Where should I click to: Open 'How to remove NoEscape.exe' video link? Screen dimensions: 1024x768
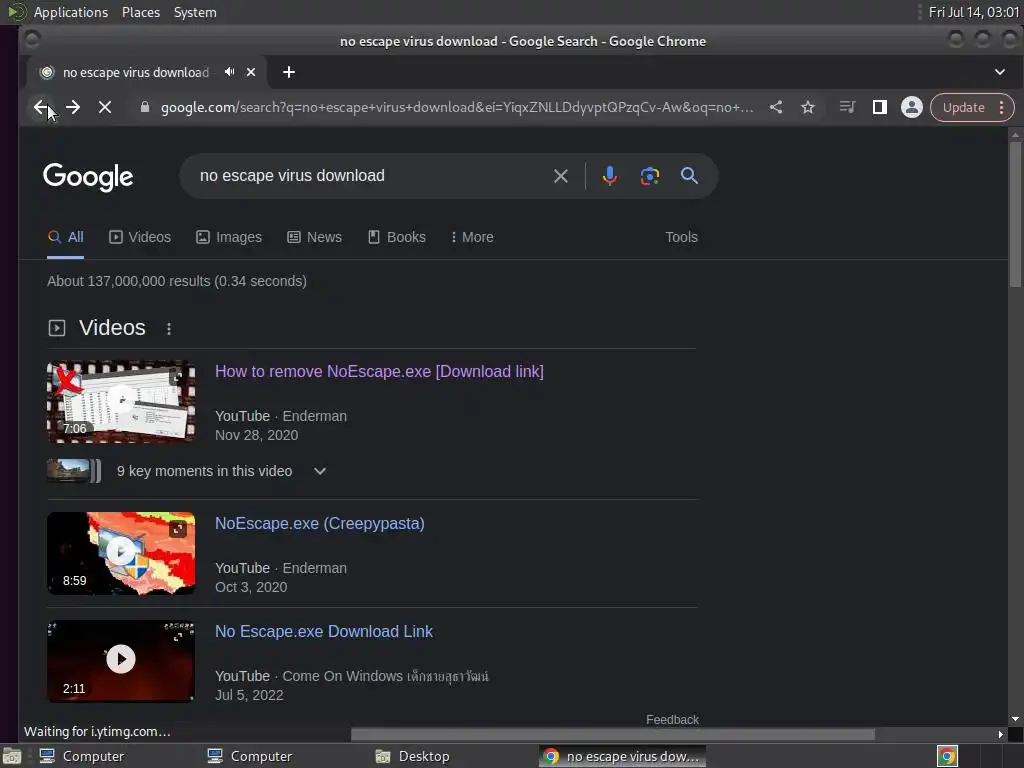coord(379,372)
